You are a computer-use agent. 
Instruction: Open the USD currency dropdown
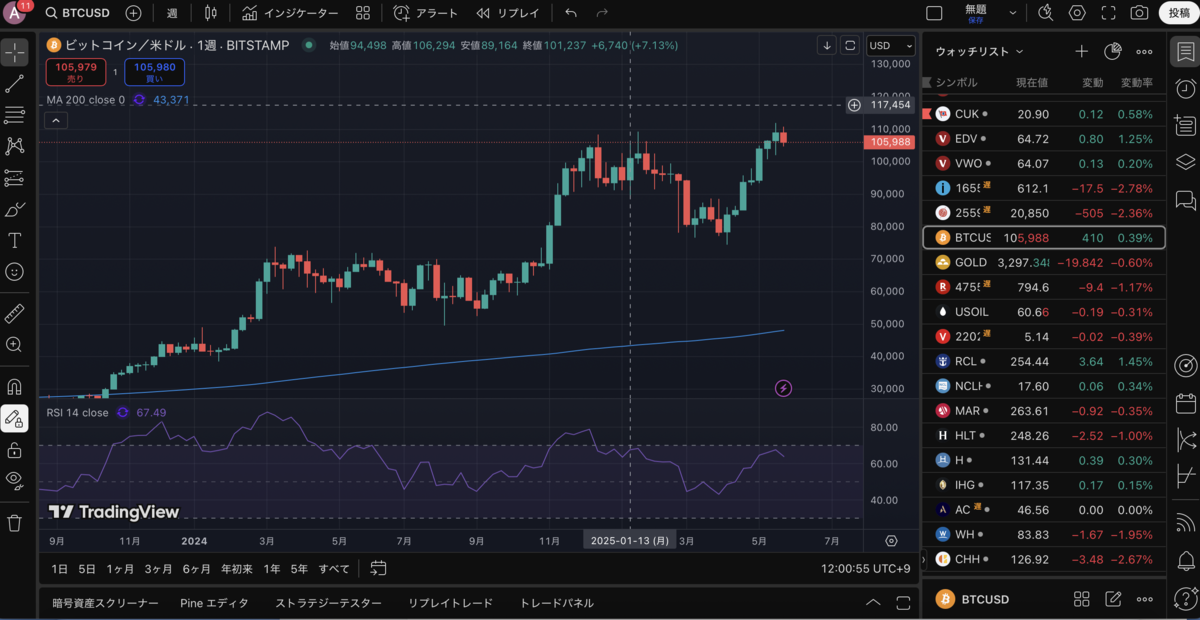pyautogui.click(x=890, y=45)
